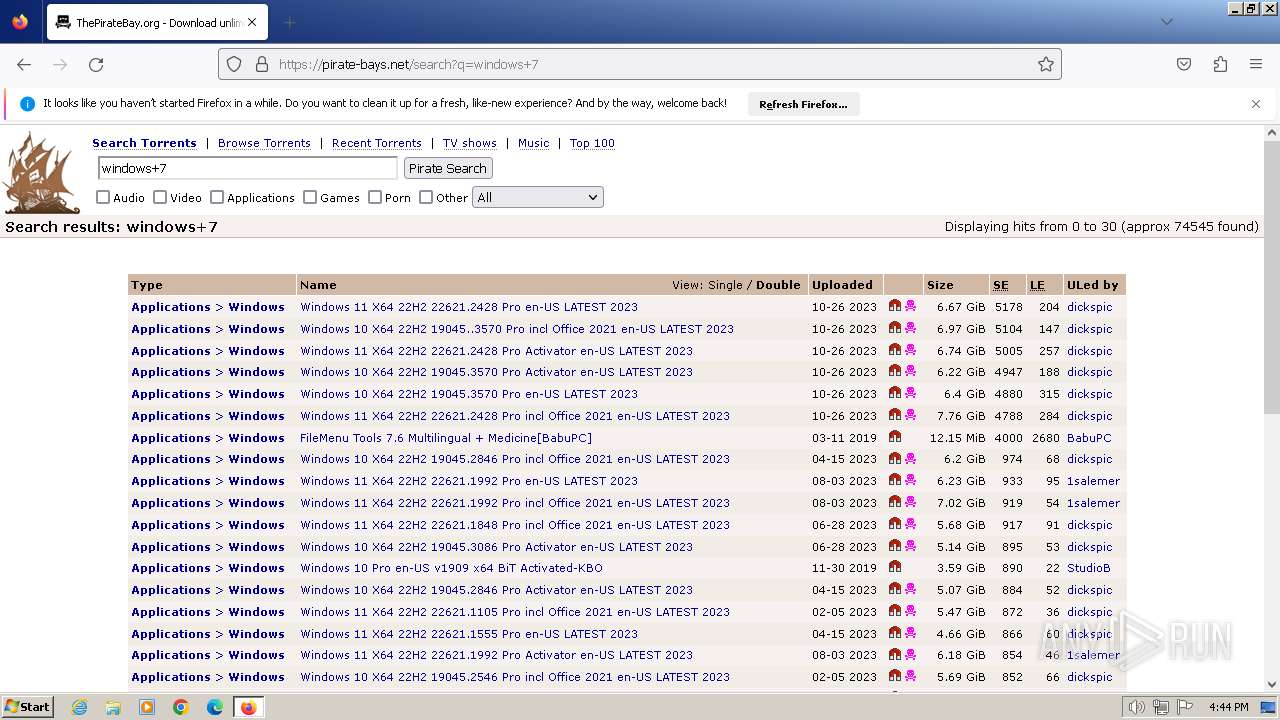Click magnet icon in 7.02 GiB row
Viewport: 1280px width, 720px height.
click(x=895, y=502)
